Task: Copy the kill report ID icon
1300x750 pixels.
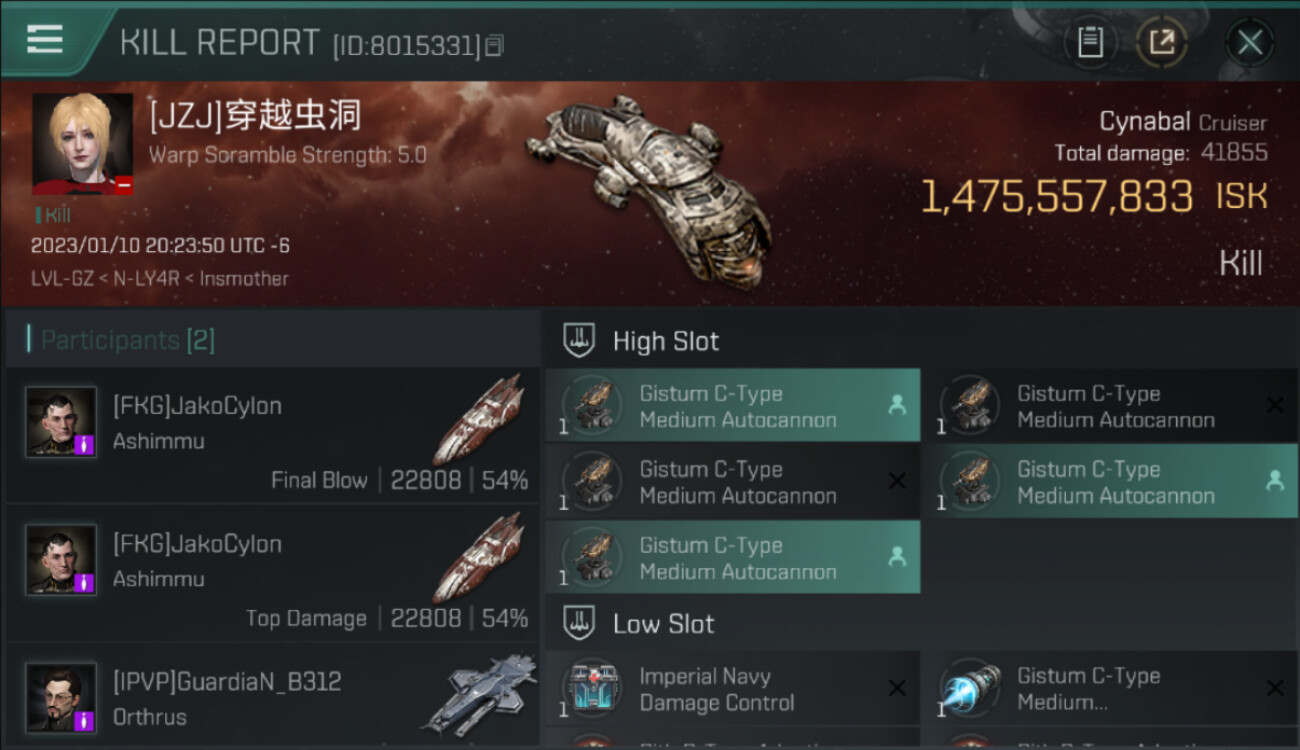Action: [494, 45]
